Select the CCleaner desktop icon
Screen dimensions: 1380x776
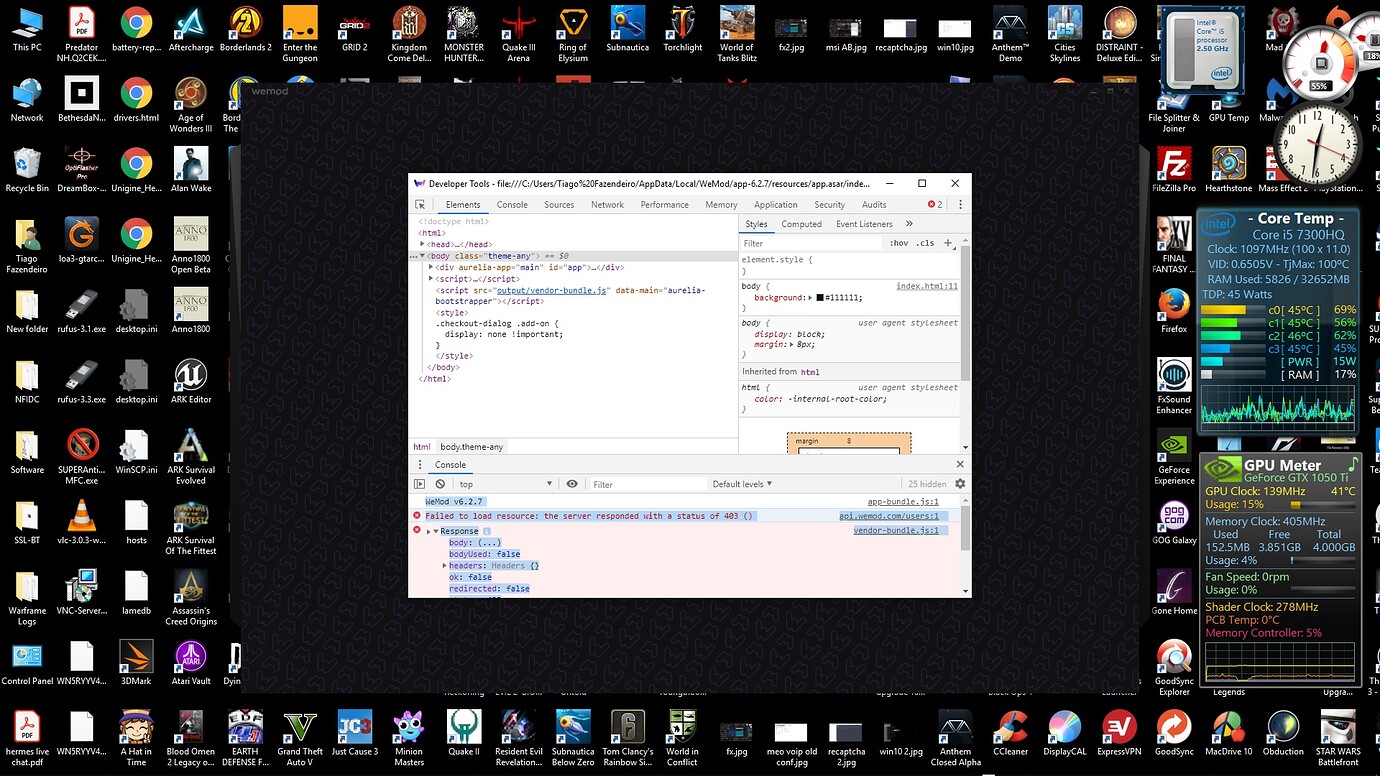1010,734
